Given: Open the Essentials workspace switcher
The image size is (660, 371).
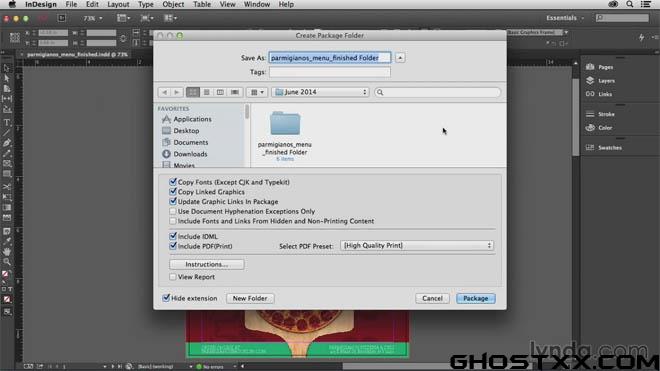Looking at the screenshot, I should [565, 18].
